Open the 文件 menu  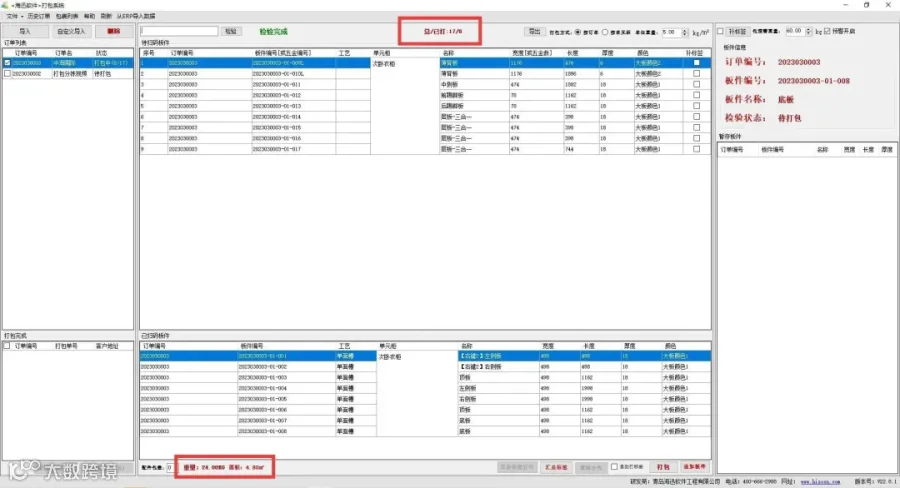13,16
